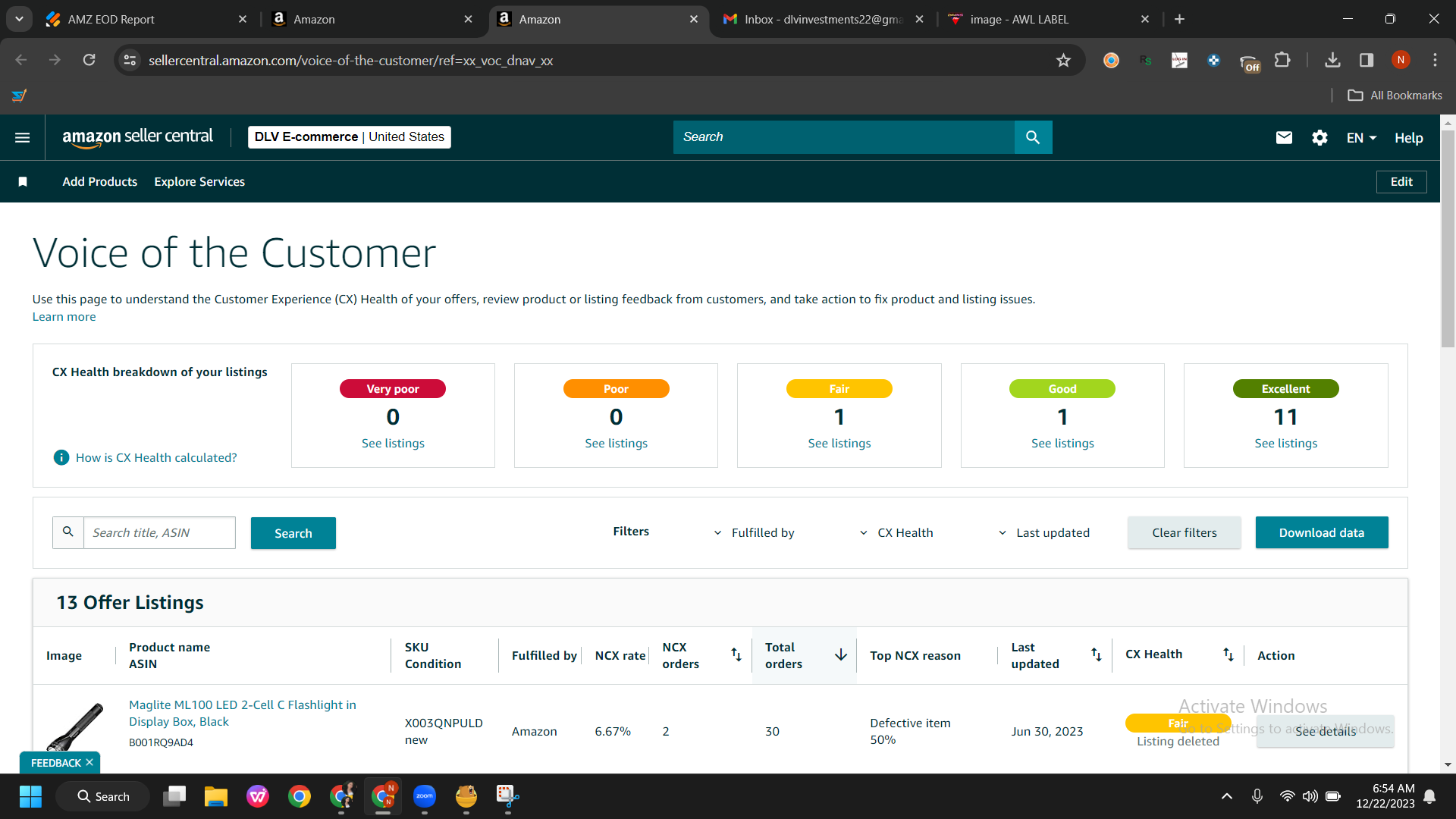Click the Search title, ASIN input field
1456x819 pixels.
tap(159, 532)
